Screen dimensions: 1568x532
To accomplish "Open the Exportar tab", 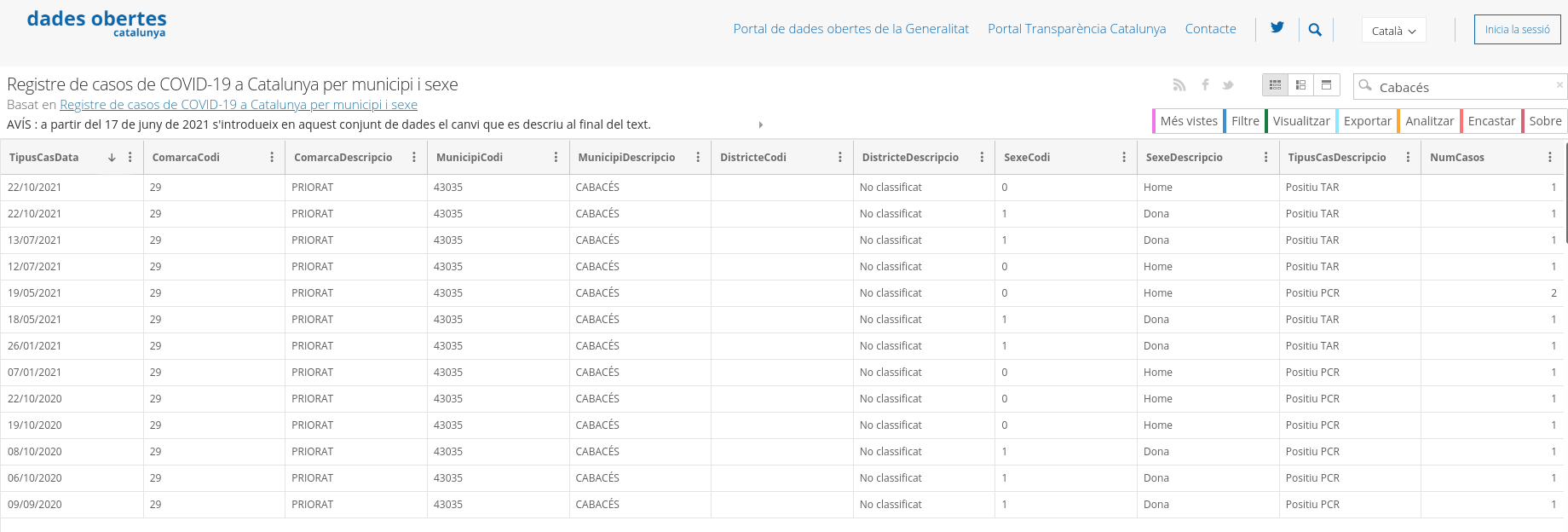I will [1367, 121].
